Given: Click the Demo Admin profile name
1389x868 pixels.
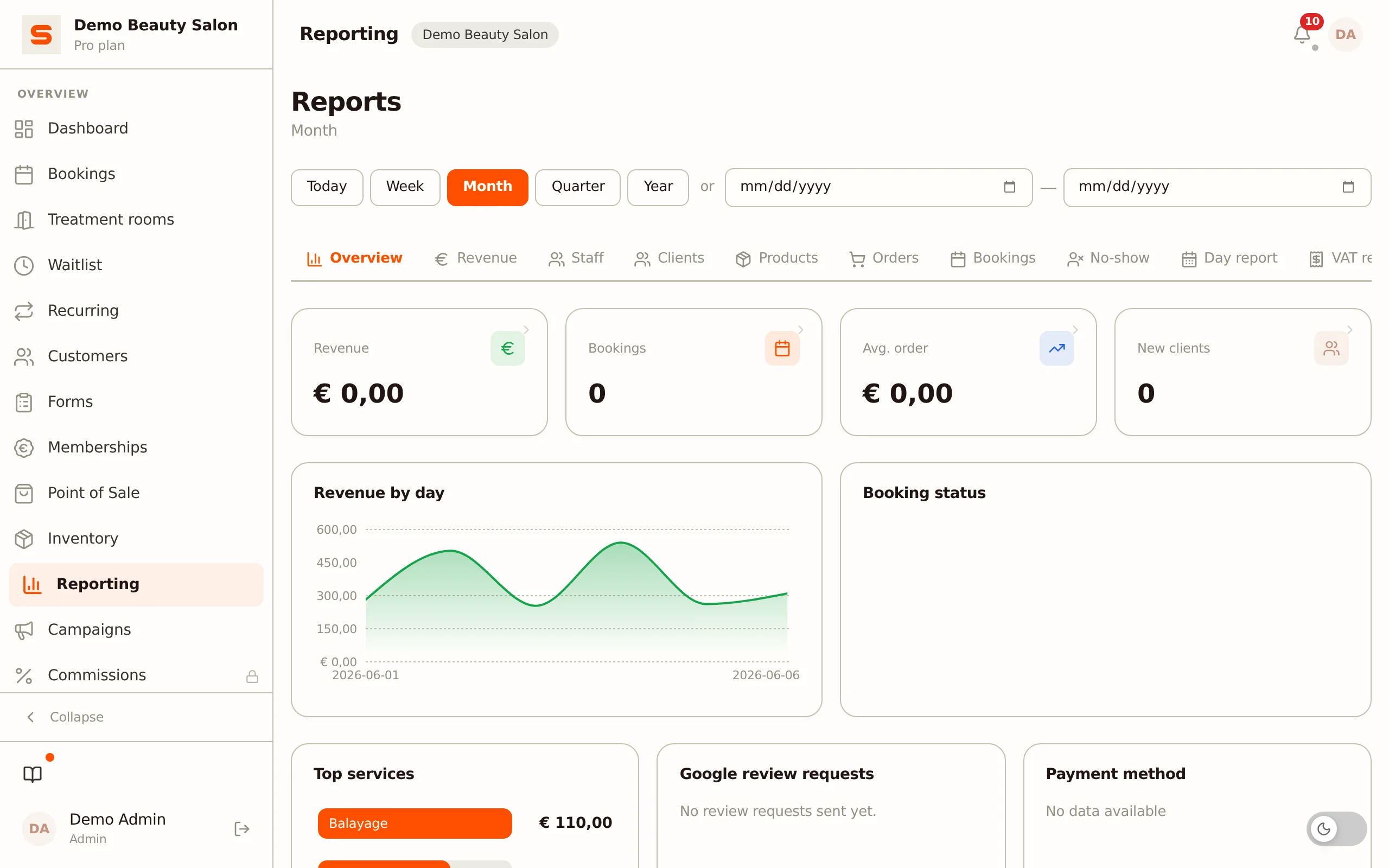Looking at the screenshot, I should click(117, 819).
